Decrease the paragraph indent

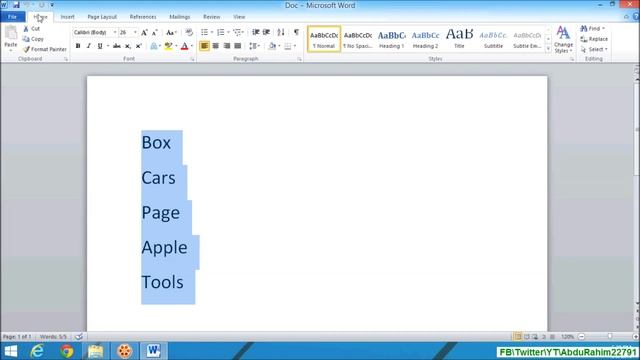tap(256, 32)
